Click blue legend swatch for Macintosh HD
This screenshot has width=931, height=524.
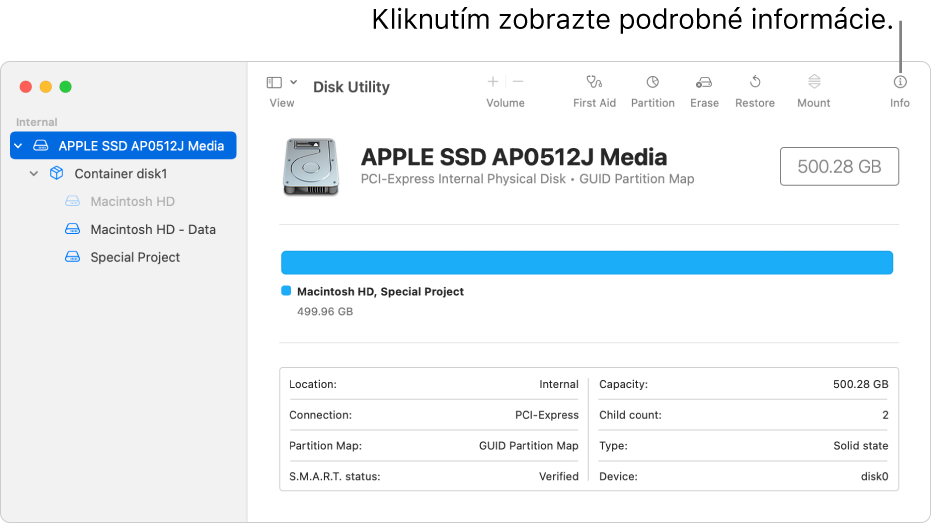286,291
